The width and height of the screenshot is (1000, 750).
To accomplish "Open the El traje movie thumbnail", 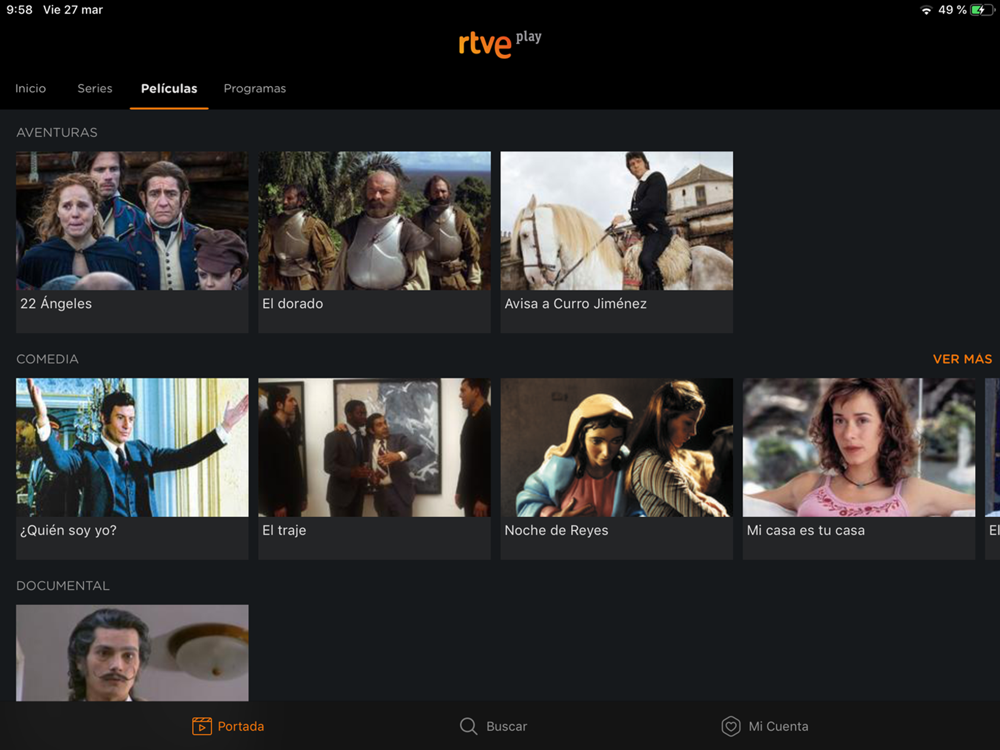I will [x=374, y=447].
